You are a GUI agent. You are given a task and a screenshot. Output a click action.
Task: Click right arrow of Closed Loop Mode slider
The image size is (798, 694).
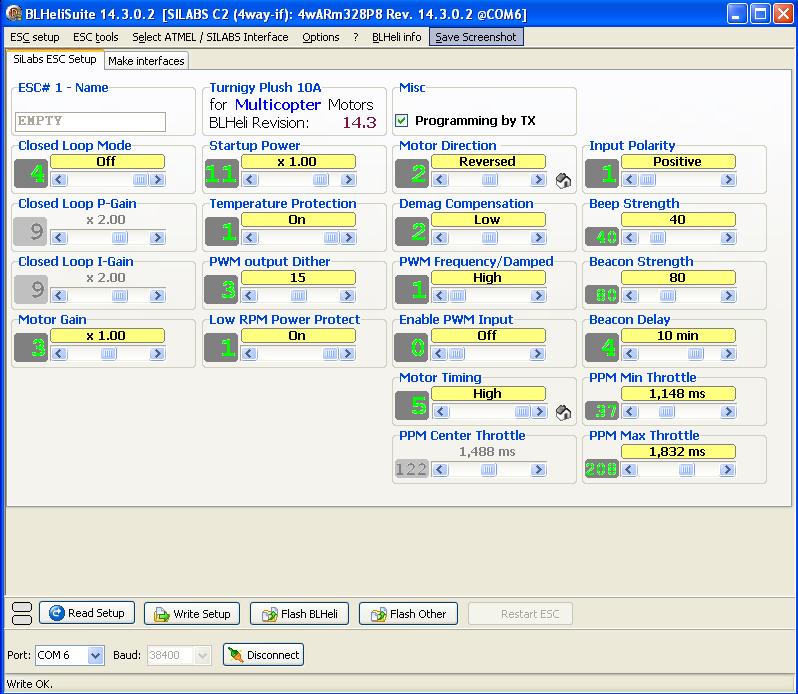pos(158,180)
